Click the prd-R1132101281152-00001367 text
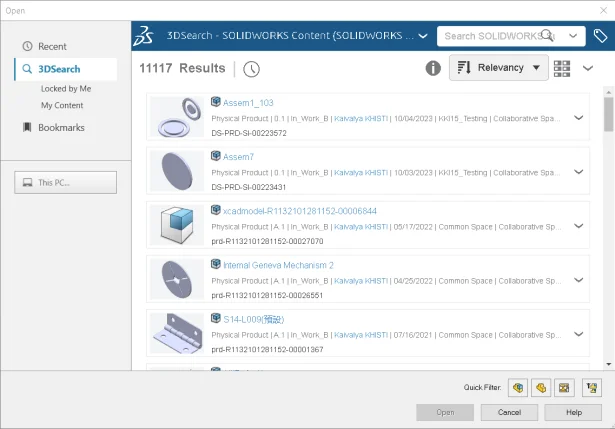The width and height of the screenshot is (615, 429). point(267,350)
